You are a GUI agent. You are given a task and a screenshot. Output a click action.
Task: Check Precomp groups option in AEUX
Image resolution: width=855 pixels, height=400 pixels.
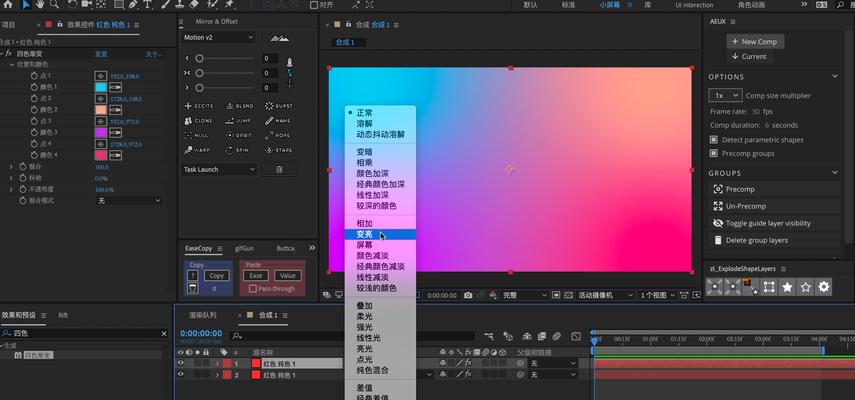[713, 153]
